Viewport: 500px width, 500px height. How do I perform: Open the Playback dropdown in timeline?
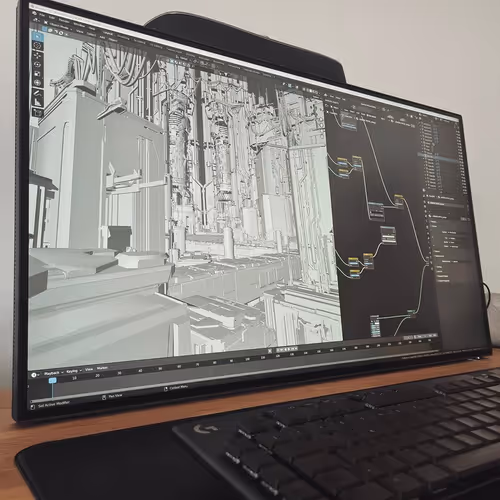click(53, 373)
